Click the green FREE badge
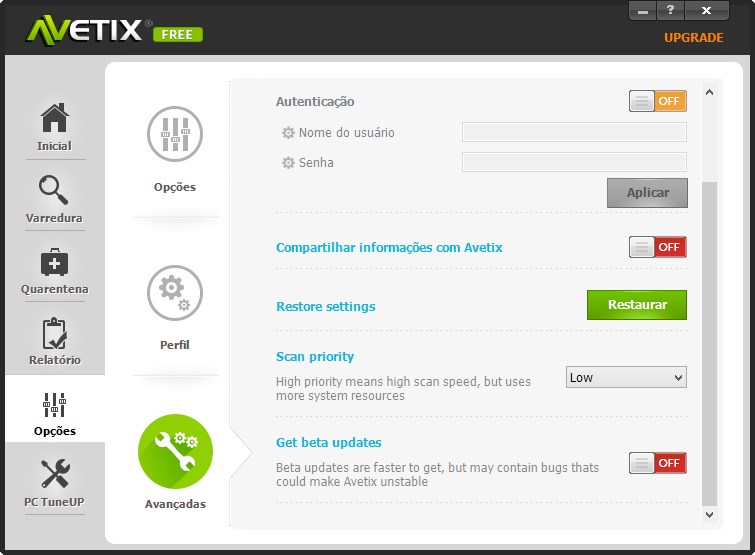This screenshot has height=555, width=755. [x=178, y=35]
